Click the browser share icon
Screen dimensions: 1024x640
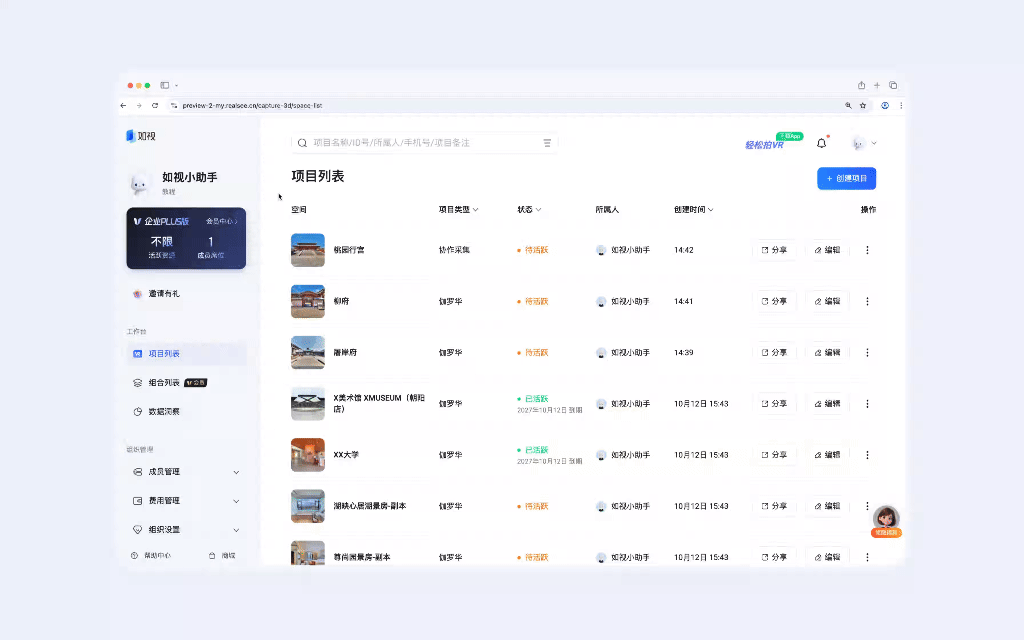click(x=861, y=85)
